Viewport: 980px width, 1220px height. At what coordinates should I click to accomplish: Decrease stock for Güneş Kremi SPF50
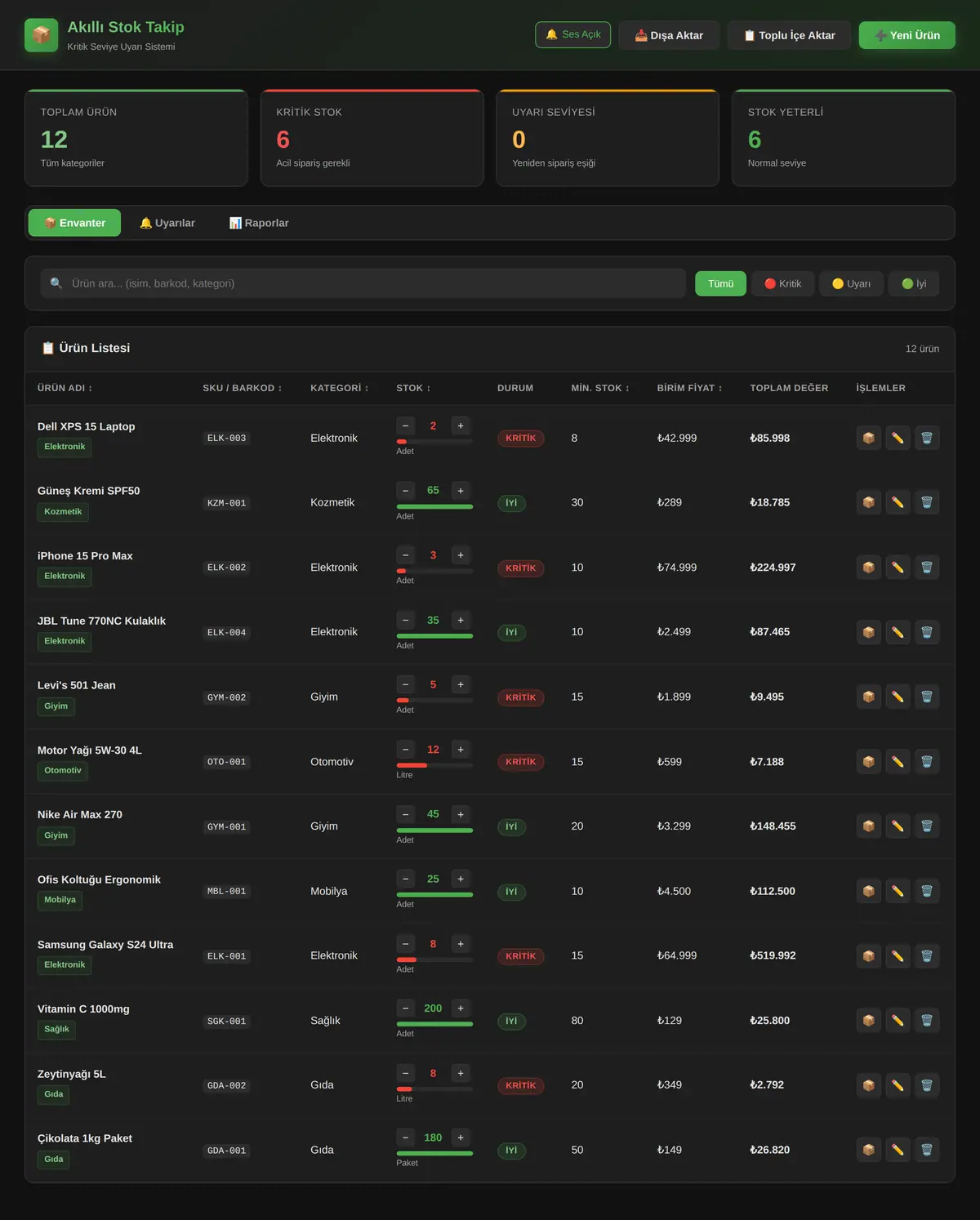pyautogui.click(x=406, y=491)
